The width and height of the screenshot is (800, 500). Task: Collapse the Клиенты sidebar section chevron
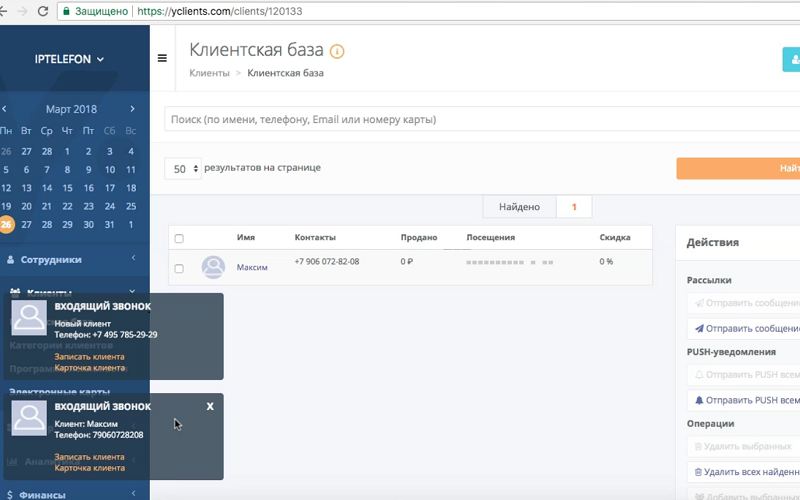tap(132, 291)
